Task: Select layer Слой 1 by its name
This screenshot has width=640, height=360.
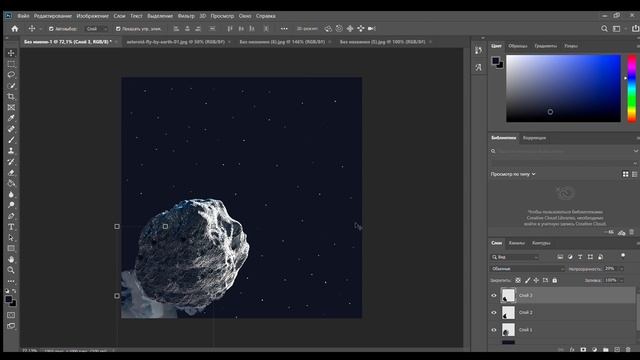Action: coord(525,330)
